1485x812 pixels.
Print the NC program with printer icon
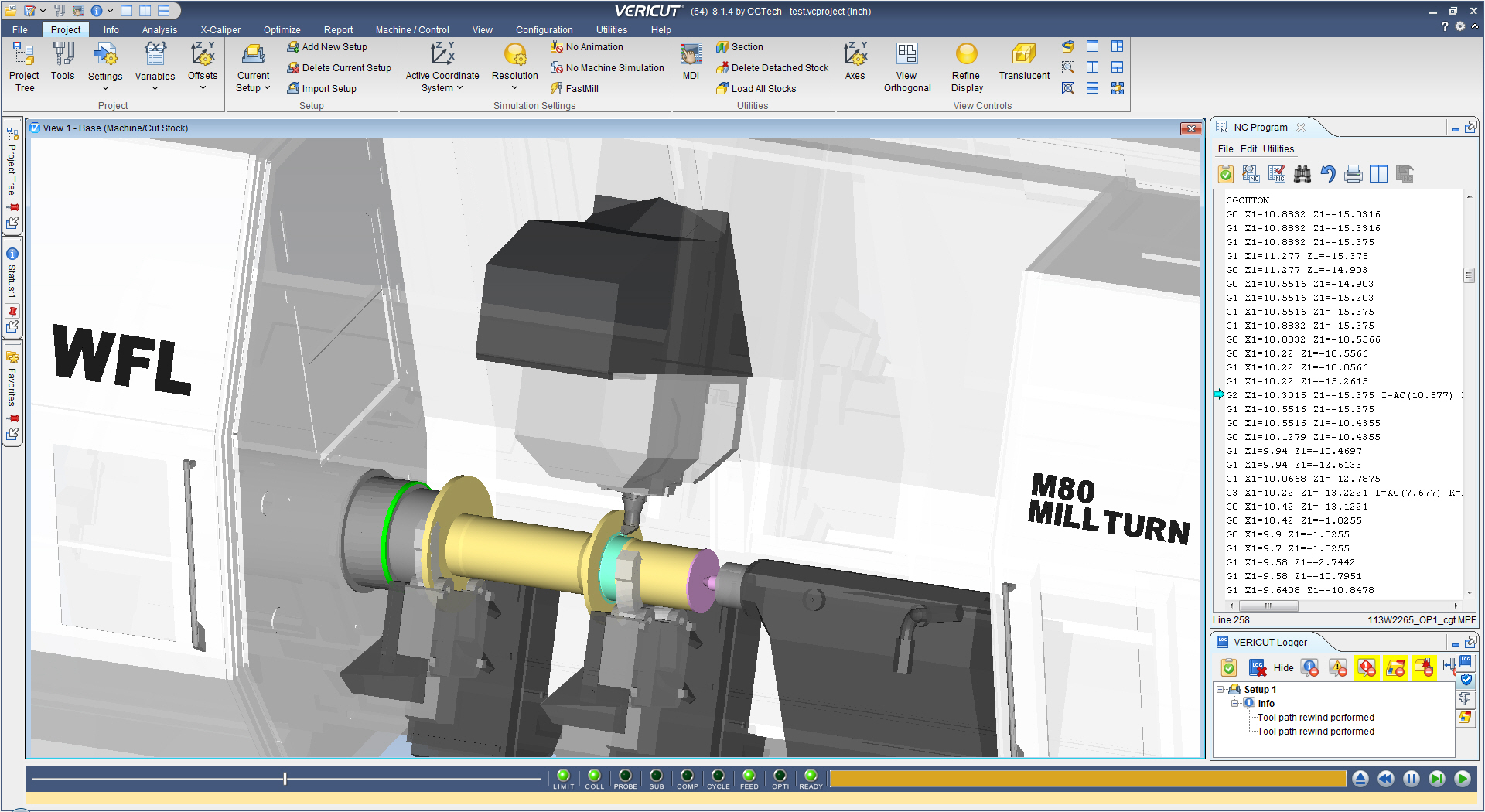(x=1353, y=174)
